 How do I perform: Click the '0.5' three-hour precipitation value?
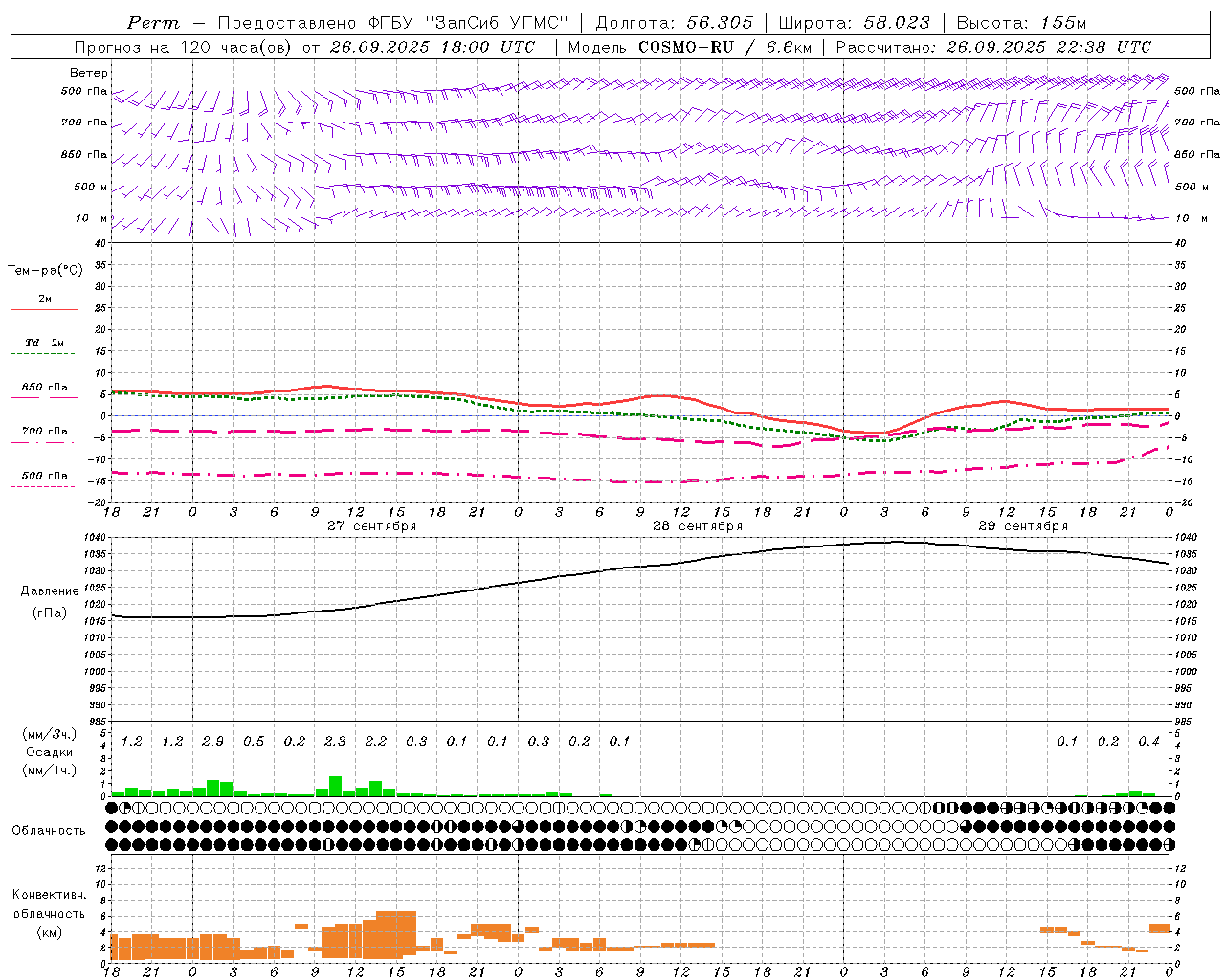pos(254,742)
